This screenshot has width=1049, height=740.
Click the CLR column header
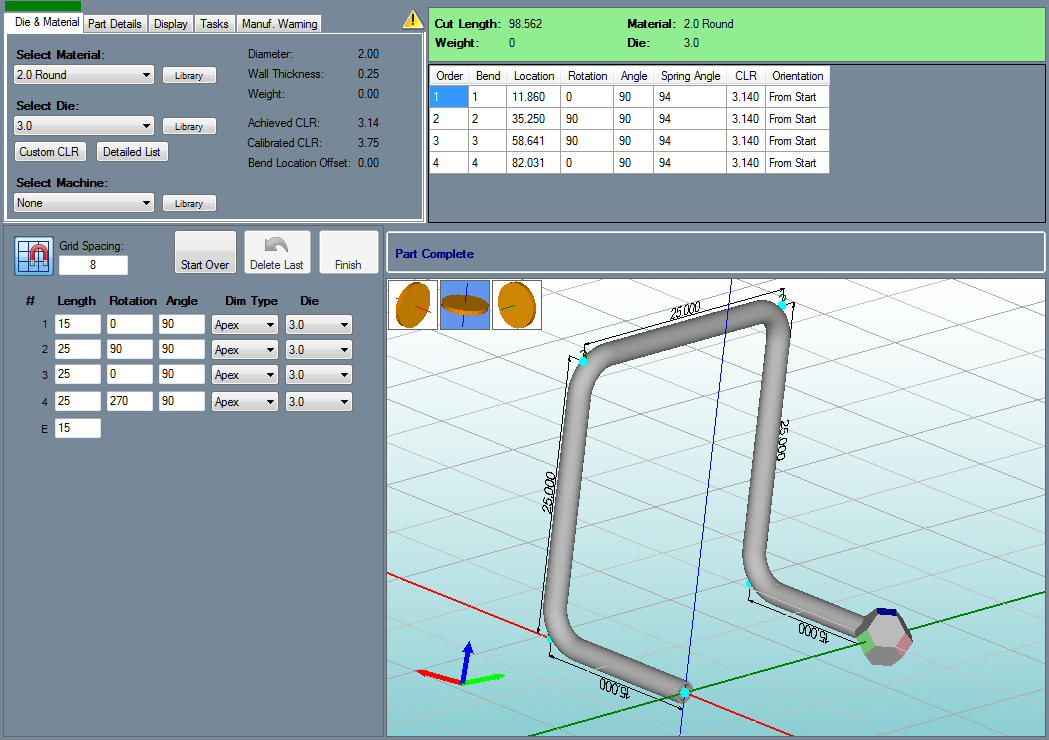click(x=746, y=76)
